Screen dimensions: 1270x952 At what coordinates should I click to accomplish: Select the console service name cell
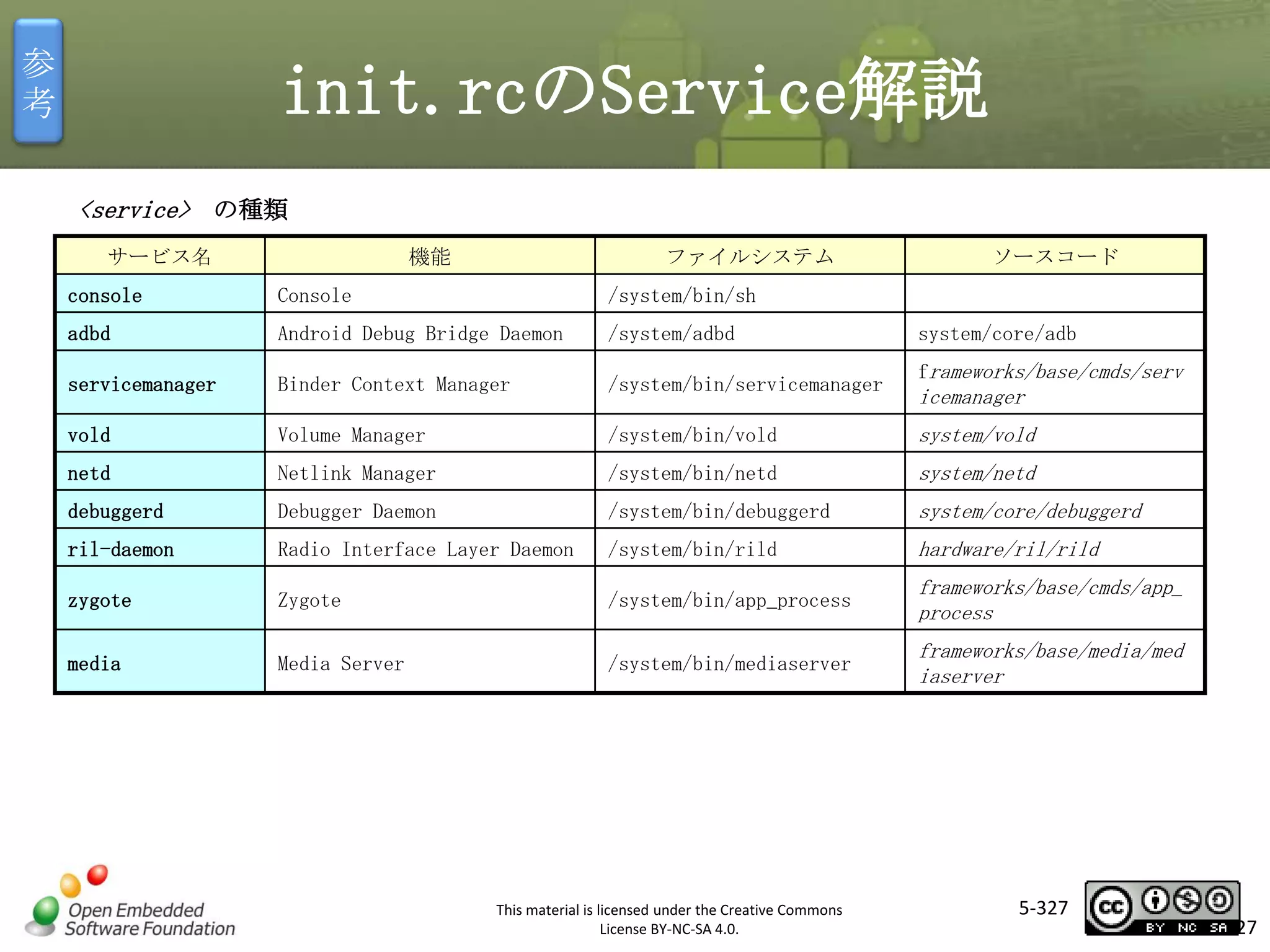161,294
